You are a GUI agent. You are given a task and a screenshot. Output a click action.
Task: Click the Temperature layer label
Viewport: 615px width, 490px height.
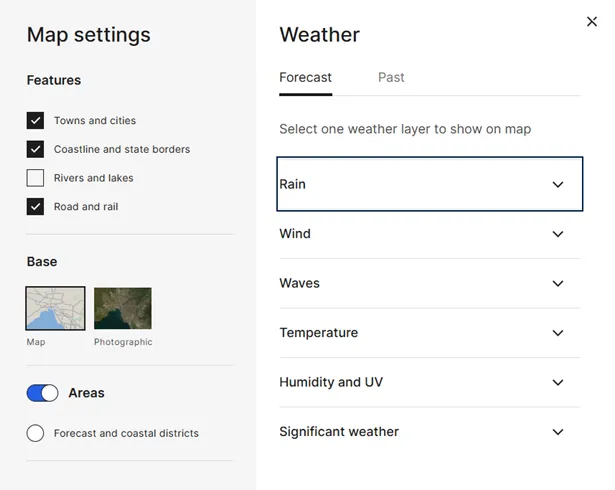318,333
